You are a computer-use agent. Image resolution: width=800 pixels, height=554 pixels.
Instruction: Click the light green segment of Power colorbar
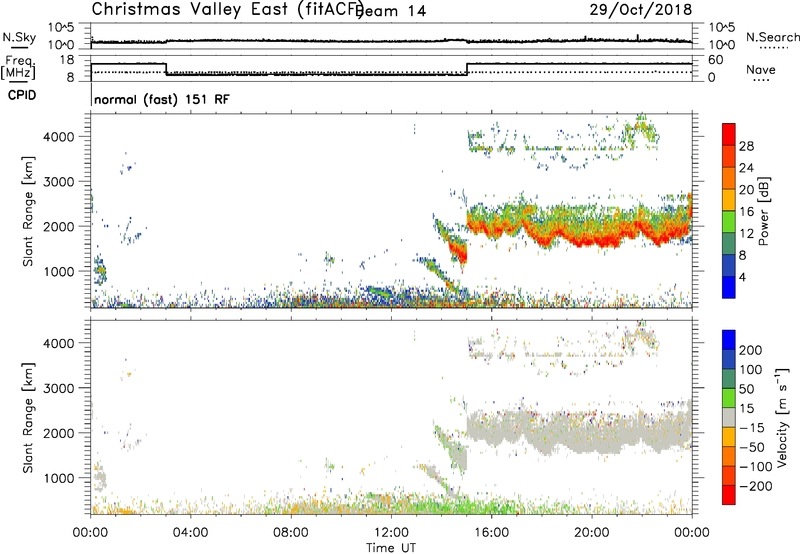[x=729, y=222]
